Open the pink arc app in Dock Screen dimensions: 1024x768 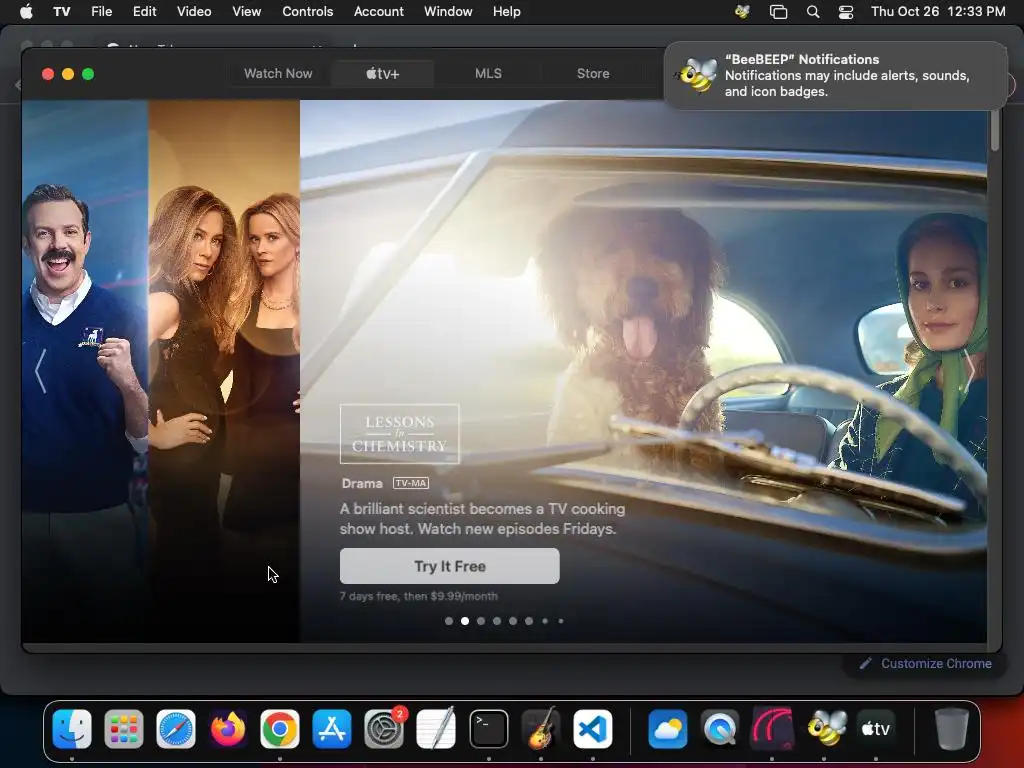point(772,728)
